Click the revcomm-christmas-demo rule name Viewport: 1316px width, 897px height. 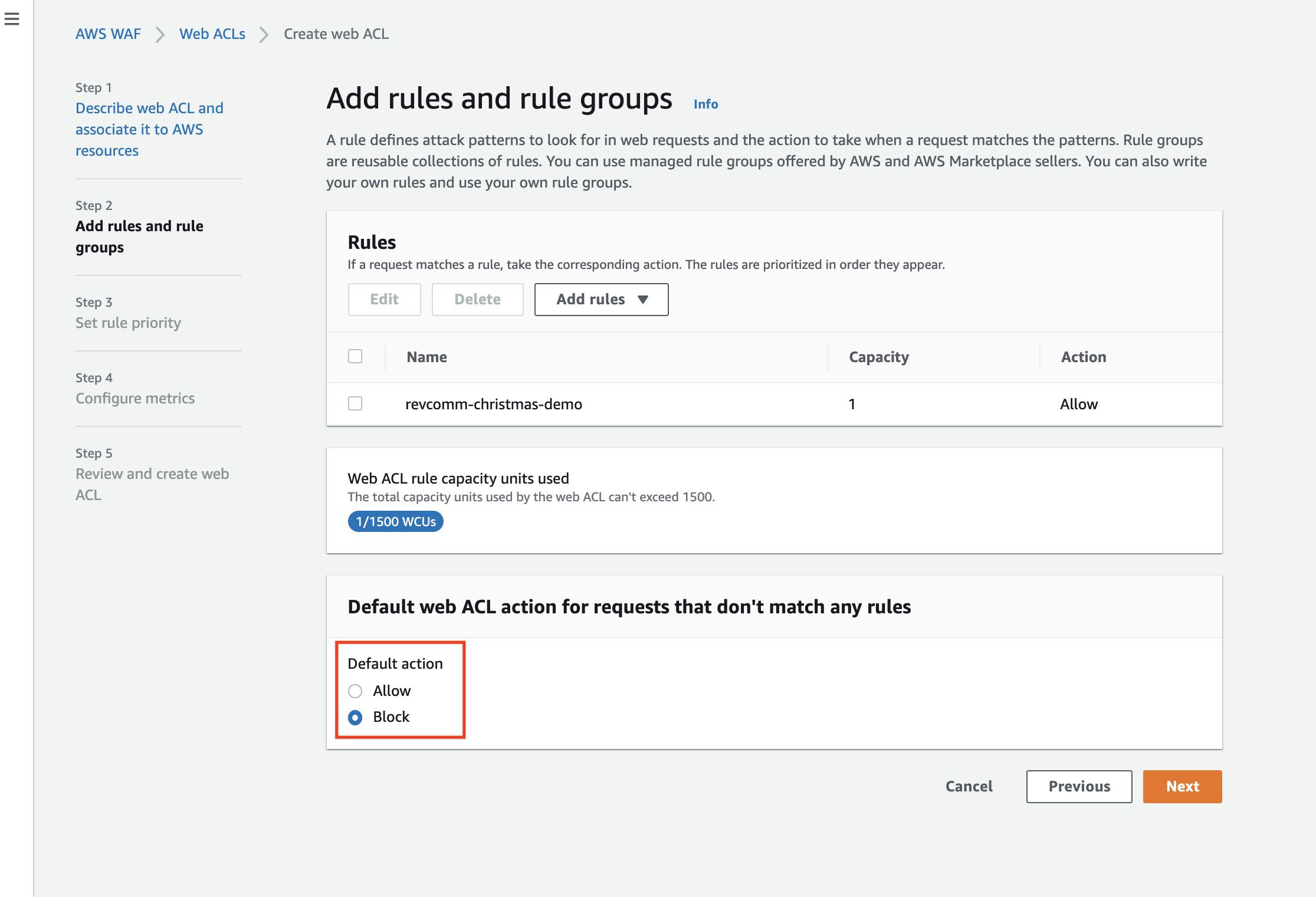494,405
